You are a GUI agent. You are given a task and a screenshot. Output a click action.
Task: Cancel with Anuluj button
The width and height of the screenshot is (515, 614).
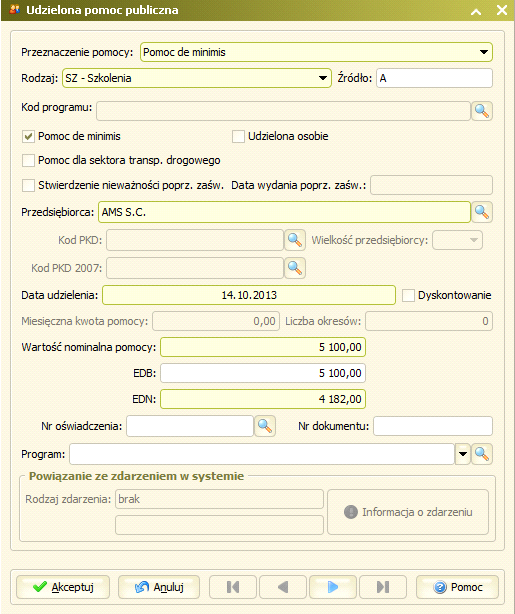[159, 587]
